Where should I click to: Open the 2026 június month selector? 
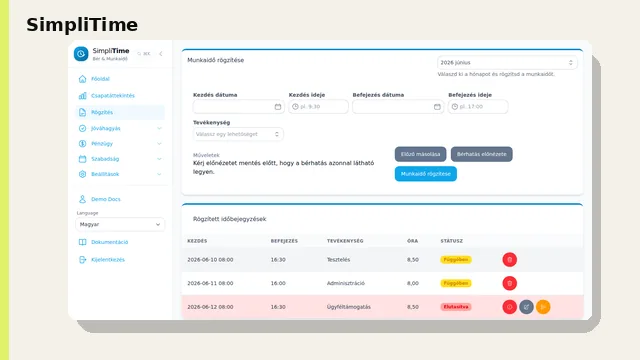507,62
